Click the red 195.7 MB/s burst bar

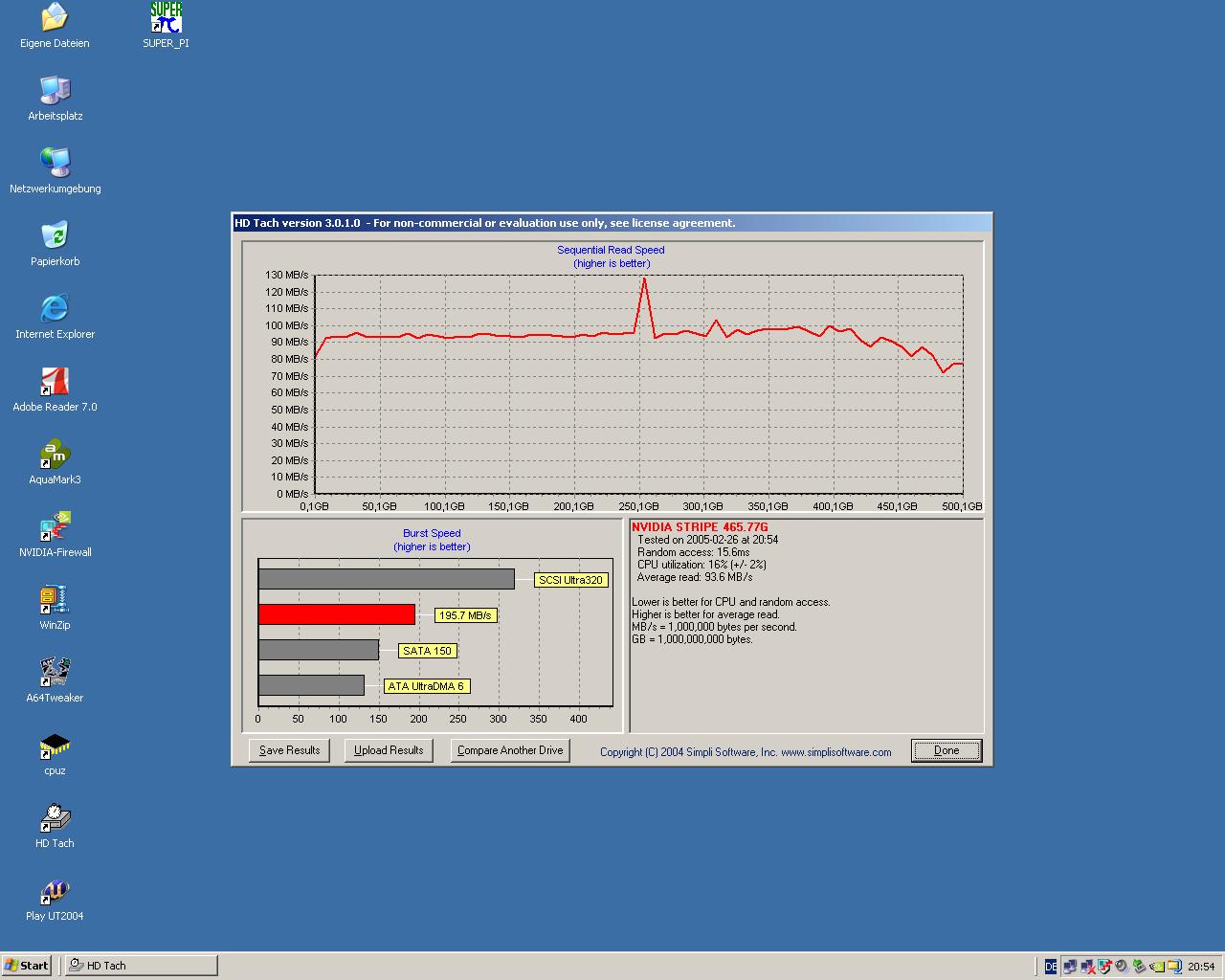pyautogui.click(x=337, y=614)
